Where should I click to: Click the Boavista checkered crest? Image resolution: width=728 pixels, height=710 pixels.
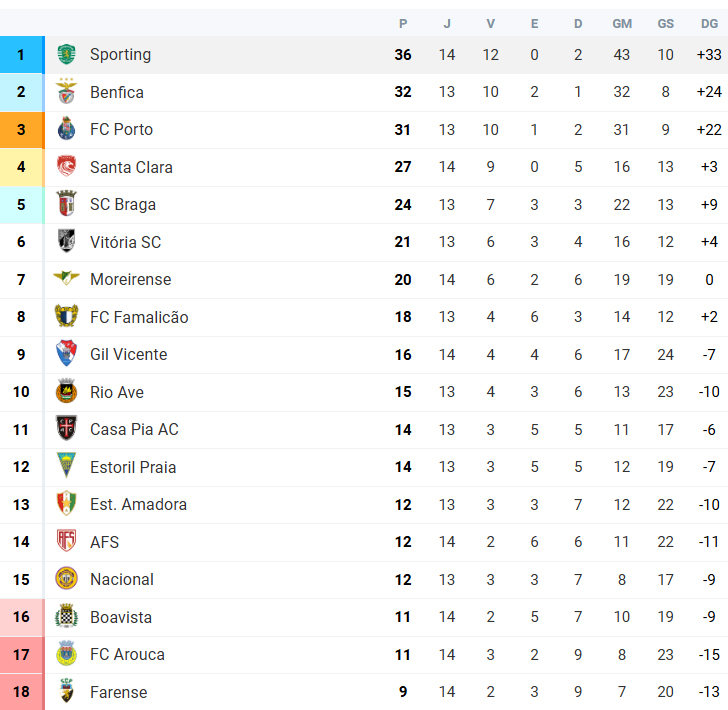66,616
